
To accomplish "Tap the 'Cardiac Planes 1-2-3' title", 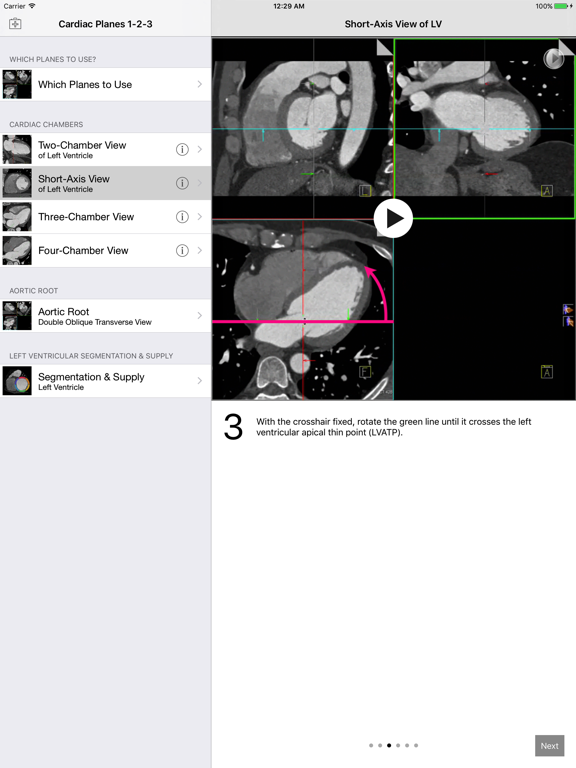I will (105, 24).
